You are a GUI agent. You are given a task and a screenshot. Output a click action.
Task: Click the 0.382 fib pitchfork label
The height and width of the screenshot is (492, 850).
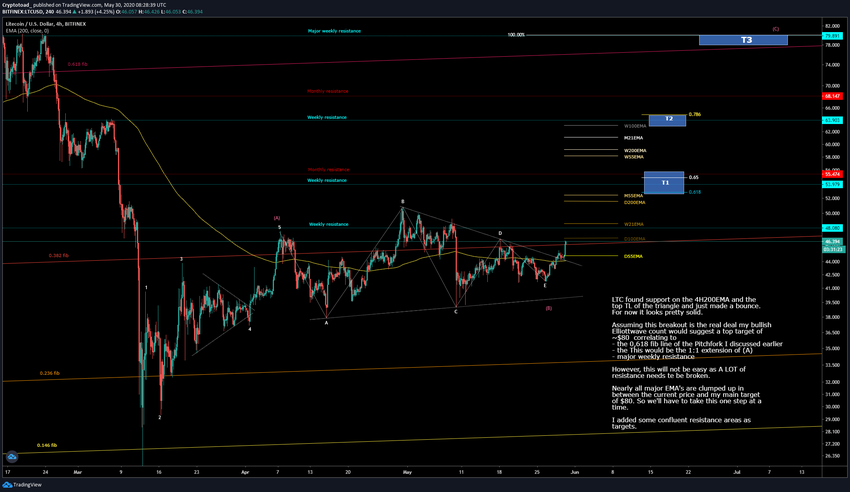(x=59, y=255)
